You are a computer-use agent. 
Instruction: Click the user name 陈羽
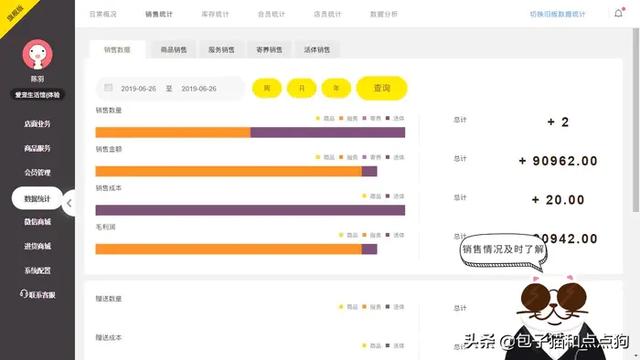click(x=37, y=79)
